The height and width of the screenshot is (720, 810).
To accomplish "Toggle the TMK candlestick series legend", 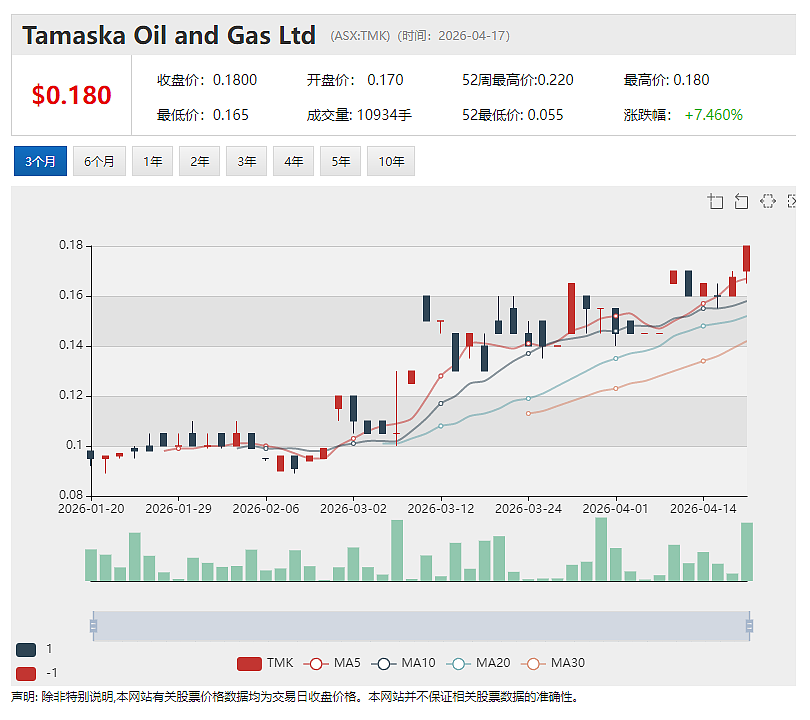I will click(x=265, y=663).
